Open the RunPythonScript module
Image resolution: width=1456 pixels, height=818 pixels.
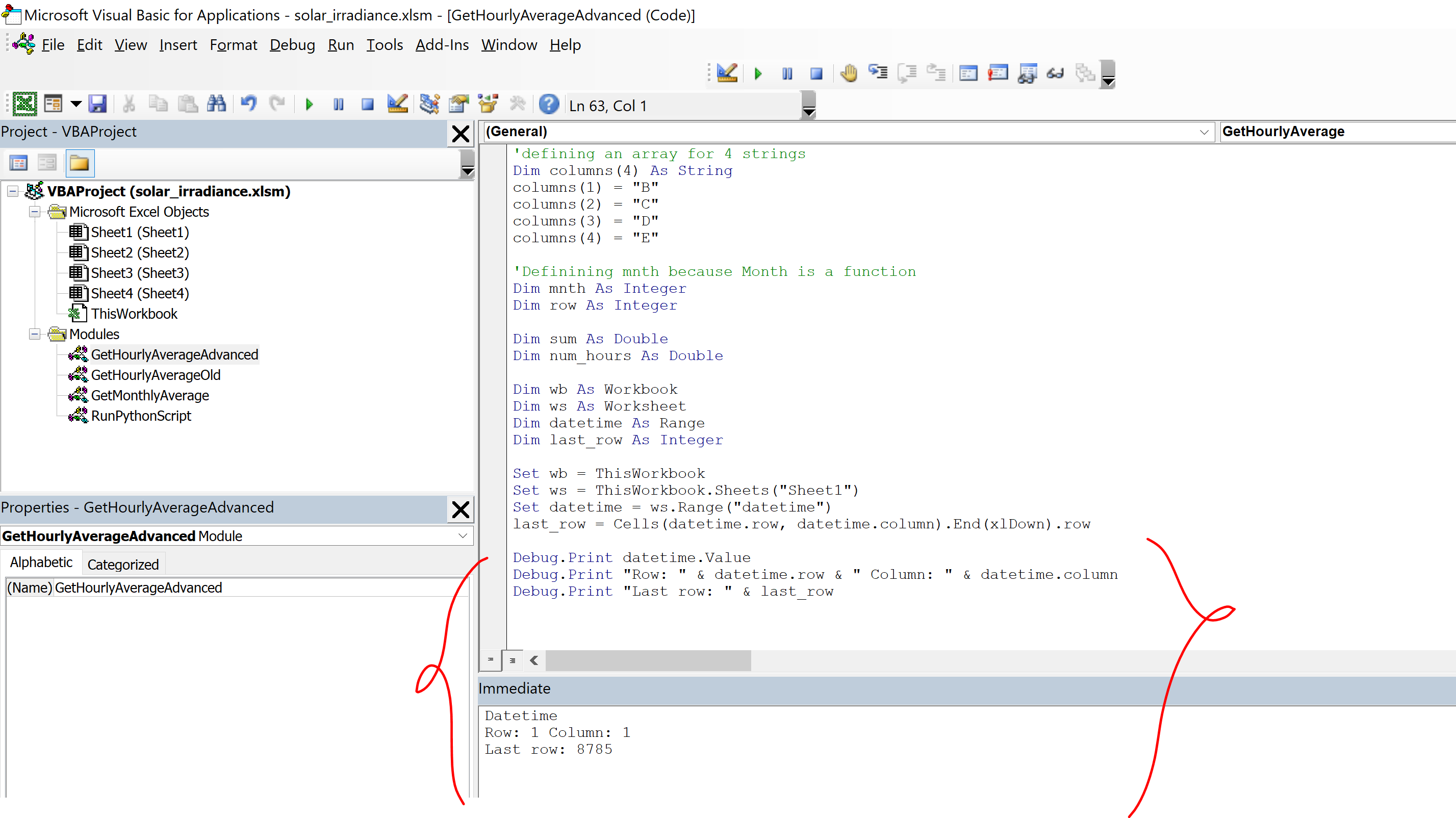point(141,416)
